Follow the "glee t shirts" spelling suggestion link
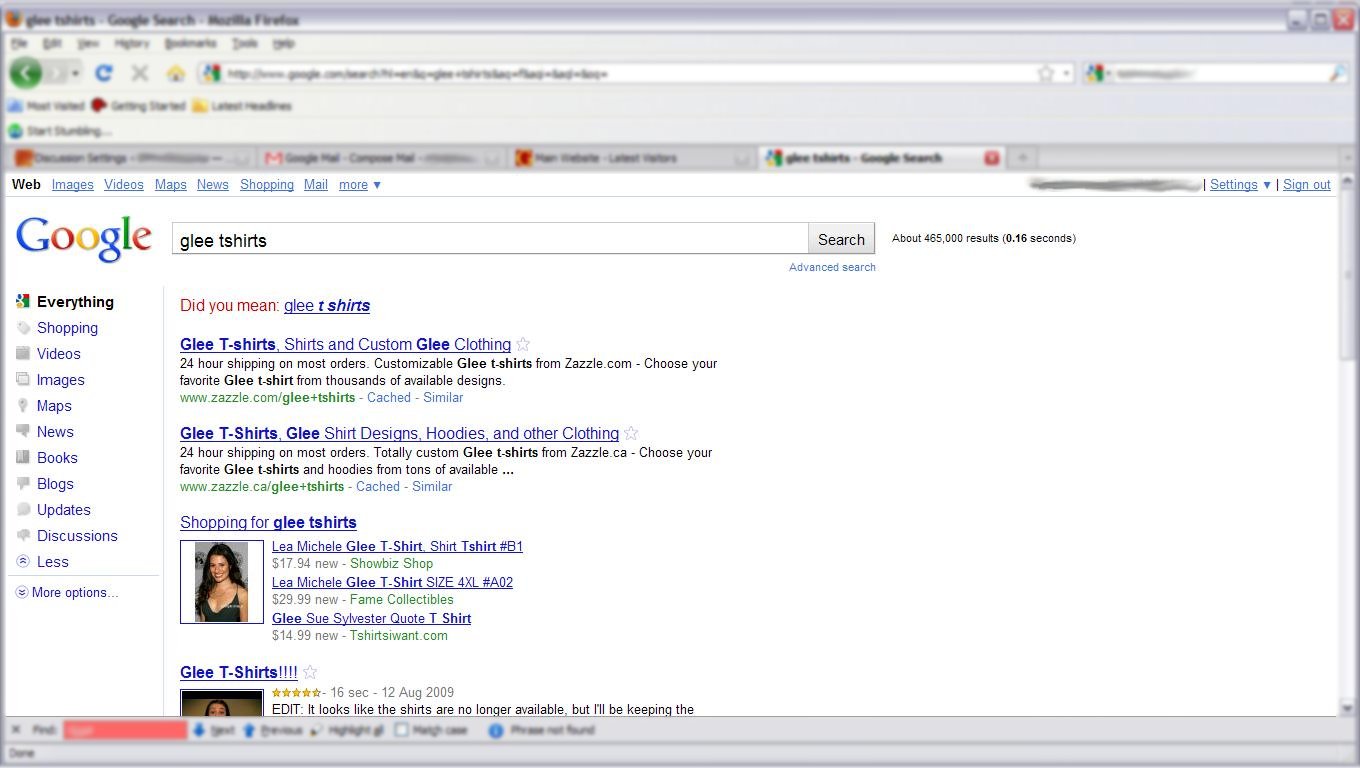 tap(326, 306)
